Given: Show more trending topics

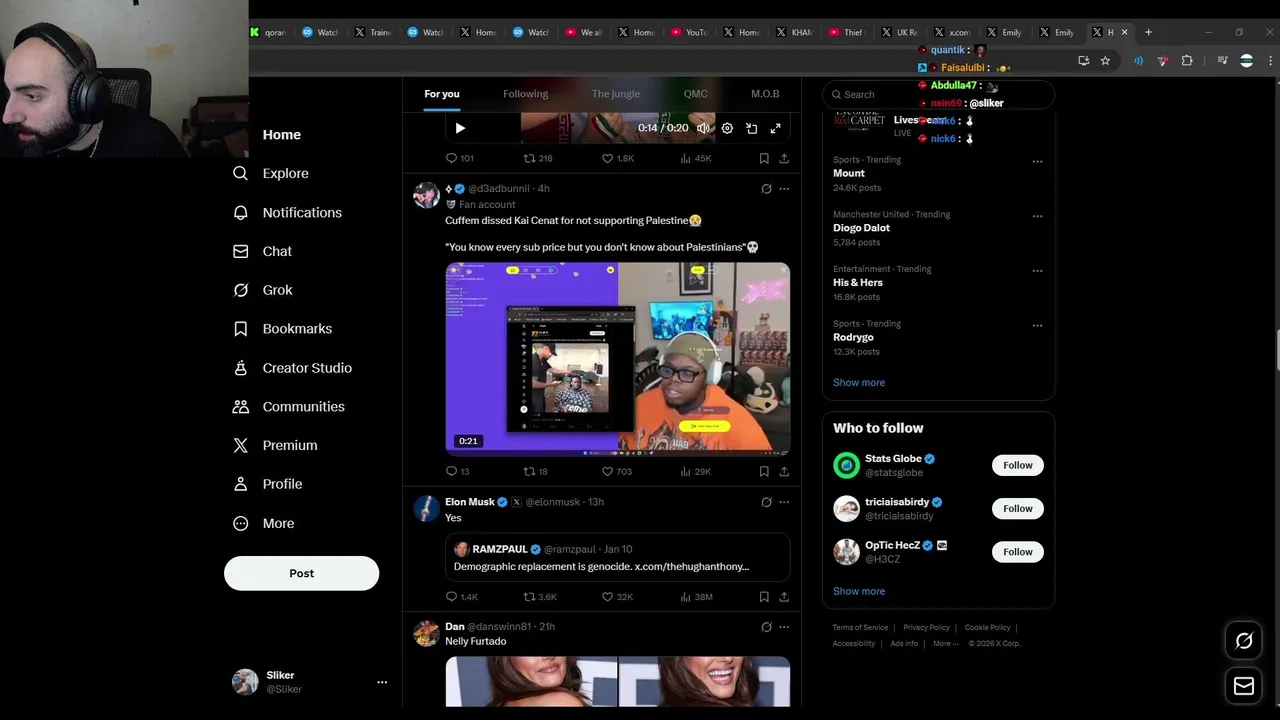Looking at the screenshot, I should point(859,382).
